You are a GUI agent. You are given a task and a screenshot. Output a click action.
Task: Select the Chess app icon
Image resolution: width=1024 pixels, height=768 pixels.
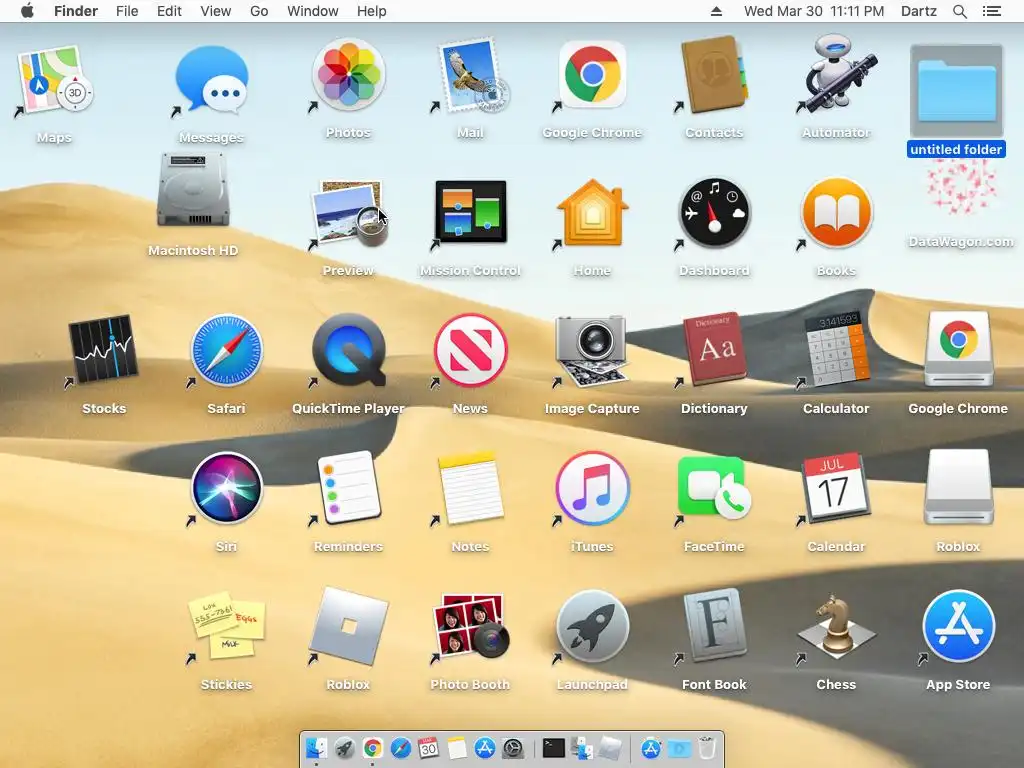(x=836, y=626)
